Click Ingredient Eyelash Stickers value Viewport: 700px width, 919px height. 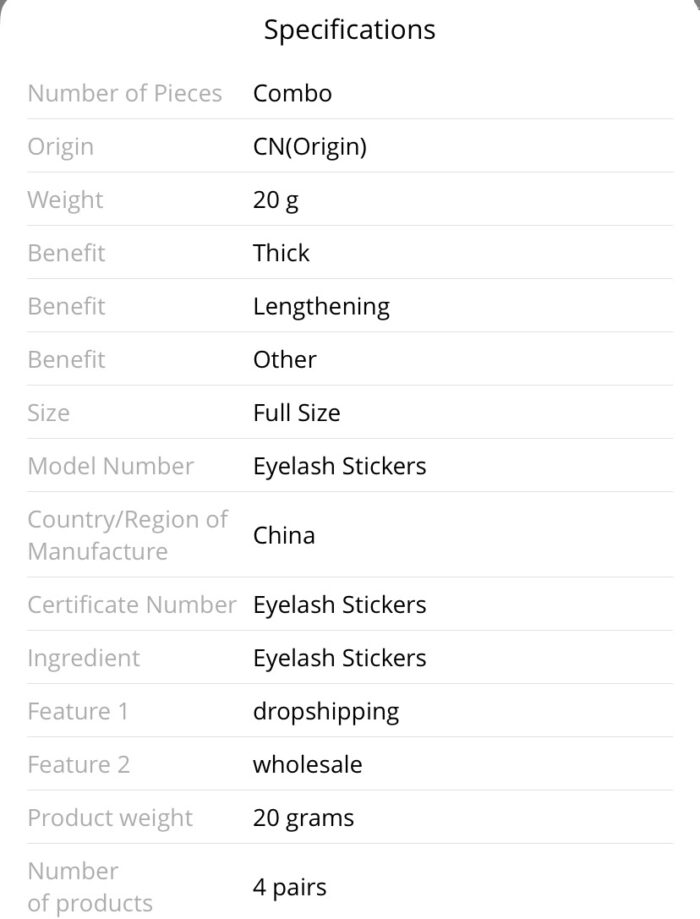tap(340, 658)
